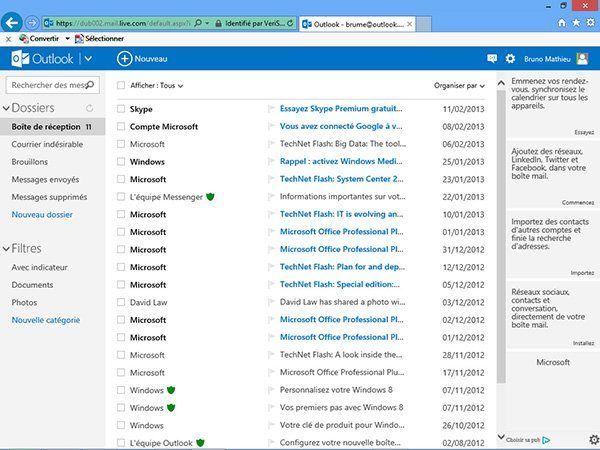Viewport: 600px width, 450px height.
Task: Open the messaging chat icon in the header
Action: (x=492, y=59)
